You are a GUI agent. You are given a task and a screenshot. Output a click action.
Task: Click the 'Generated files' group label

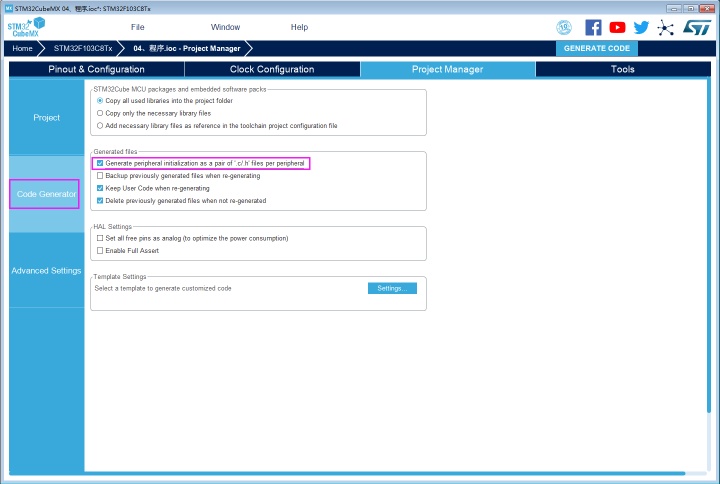115,152
